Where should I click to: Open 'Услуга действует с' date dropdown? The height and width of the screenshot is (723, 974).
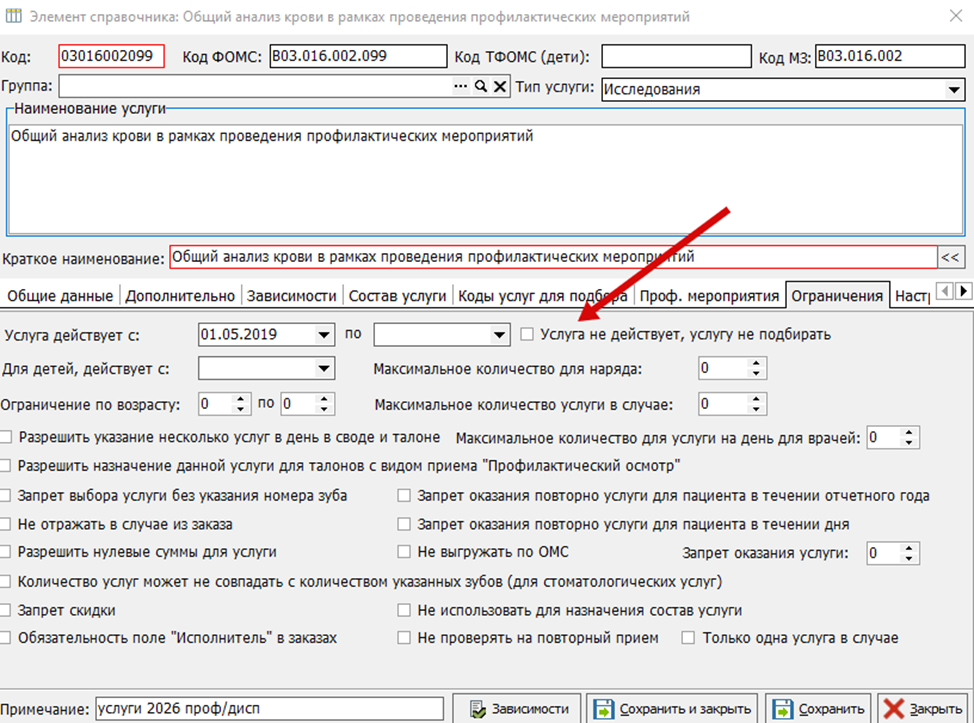tap(324, 335)
